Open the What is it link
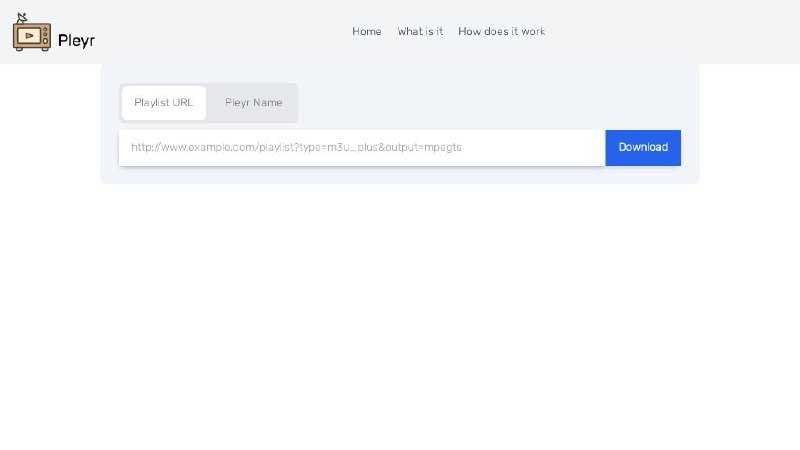Image resolution: width=800 pixels, height=450 pixels. [420, 32]
